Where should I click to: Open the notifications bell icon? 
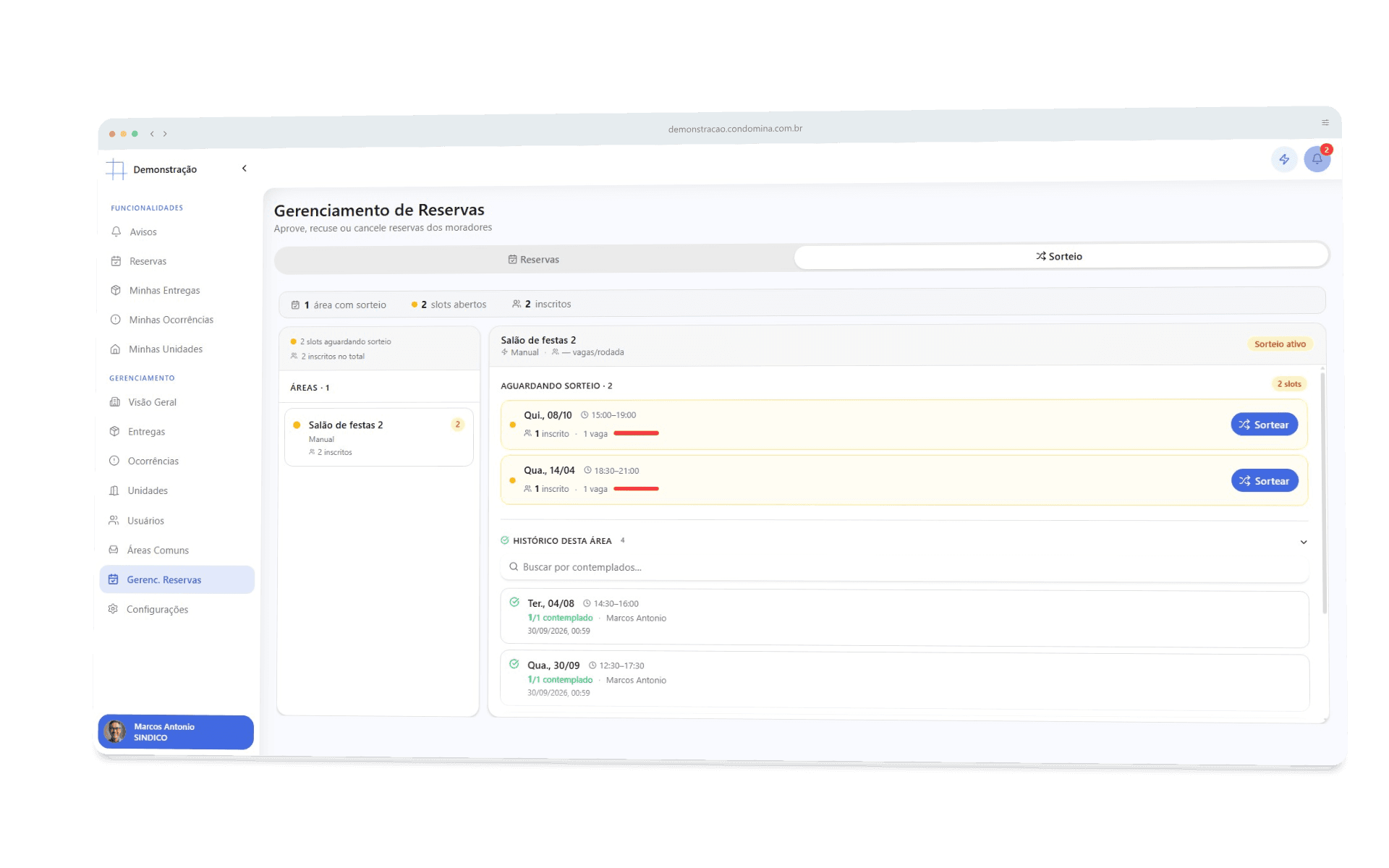(x=1317, y=159)
